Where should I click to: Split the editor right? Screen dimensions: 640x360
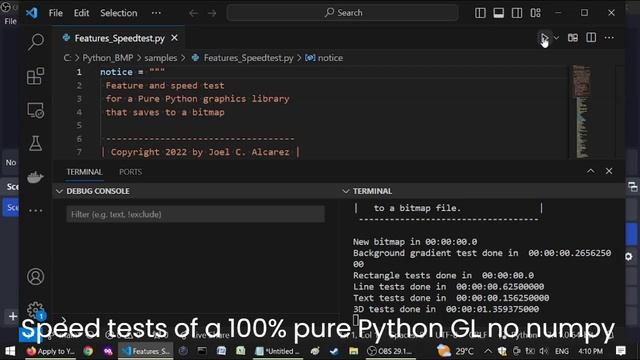591,38
